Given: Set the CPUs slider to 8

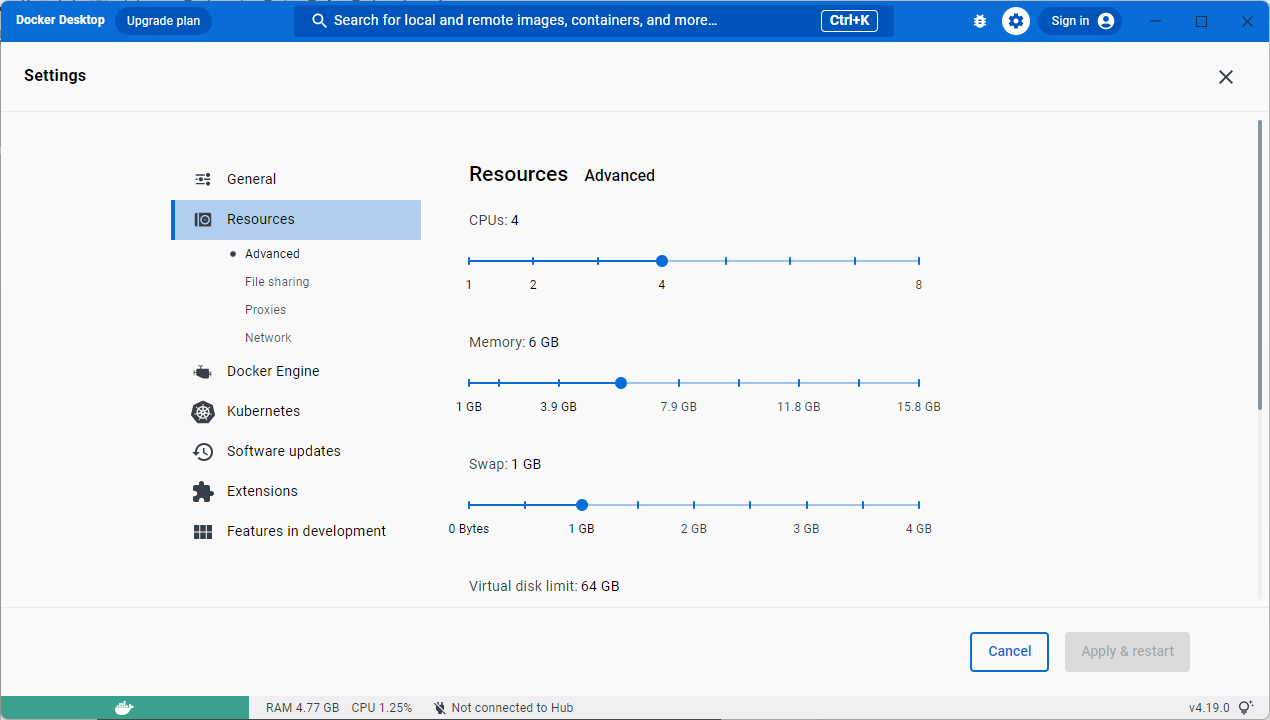Looking at the screenshot, I should pos(918,261).
